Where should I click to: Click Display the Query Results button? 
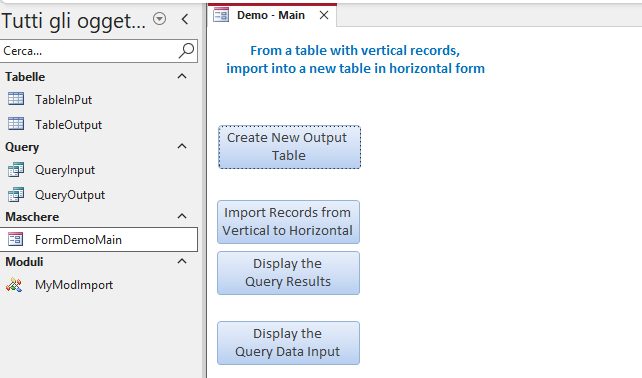pos(288,273)
